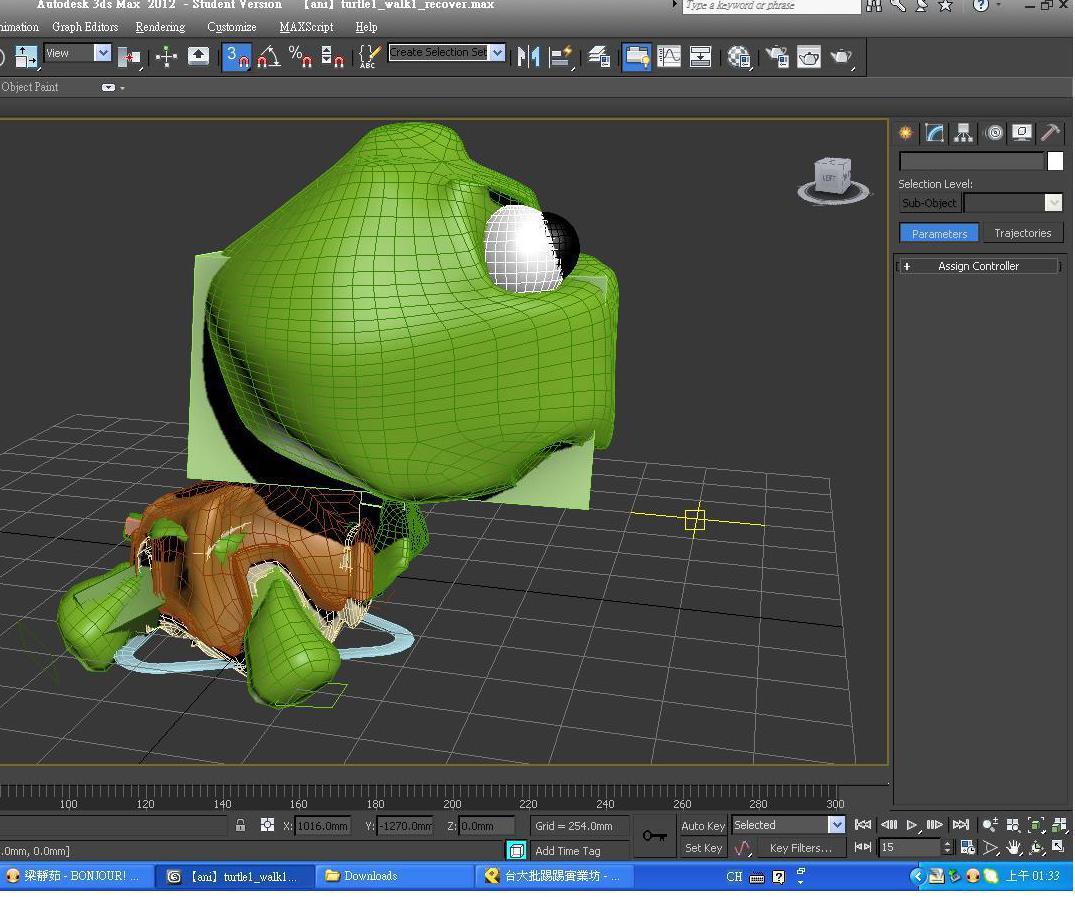Switch to the Modify command panel
Screen dimensions: 1075x897
tap(934, 132)
